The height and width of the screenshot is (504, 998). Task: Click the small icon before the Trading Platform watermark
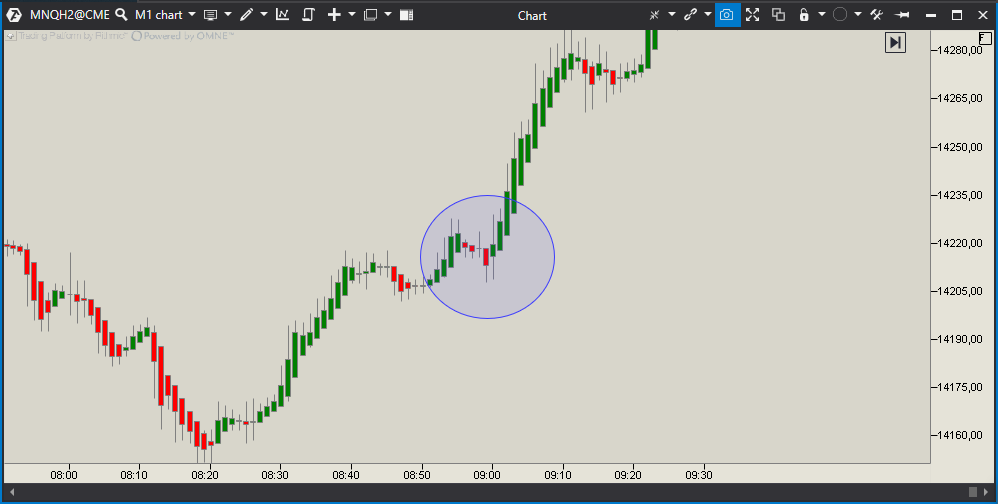tap(11, 36)
